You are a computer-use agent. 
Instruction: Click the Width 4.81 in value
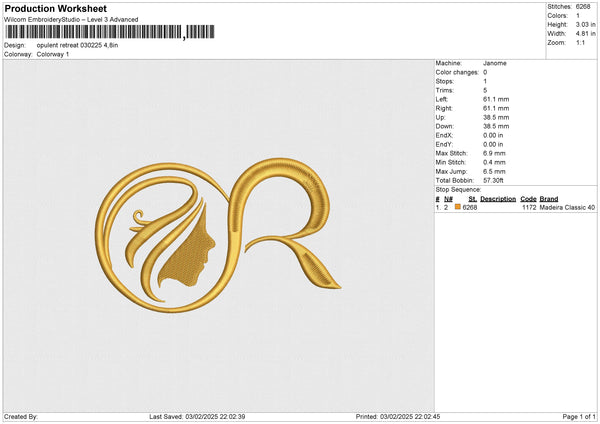coord(584,34)
